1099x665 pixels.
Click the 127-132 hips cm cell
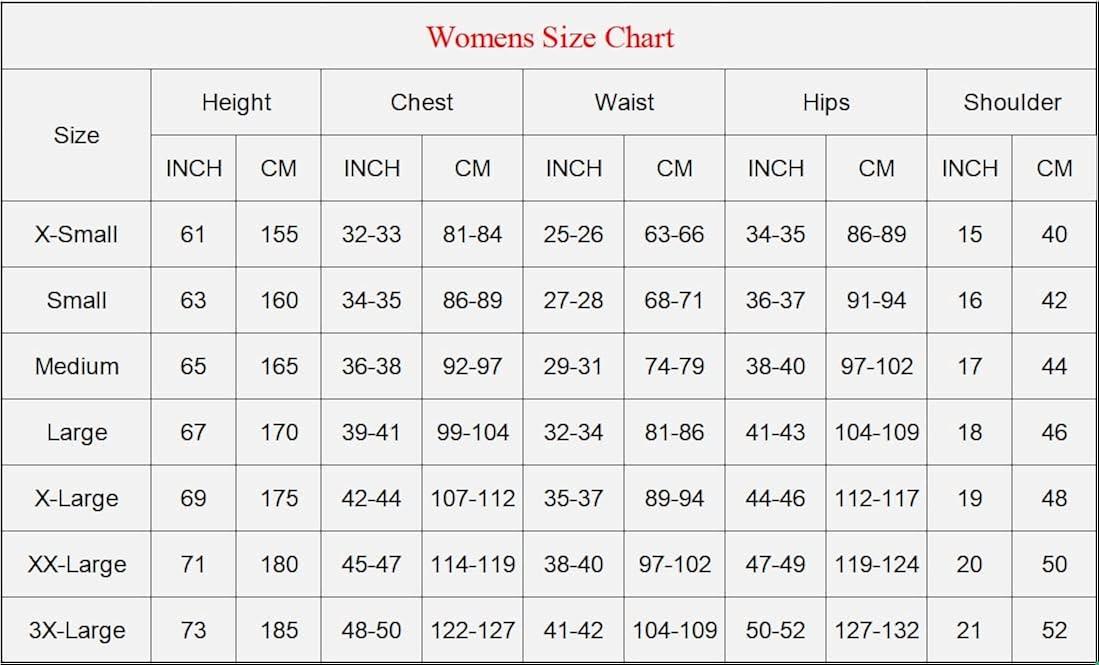(877, 630)
